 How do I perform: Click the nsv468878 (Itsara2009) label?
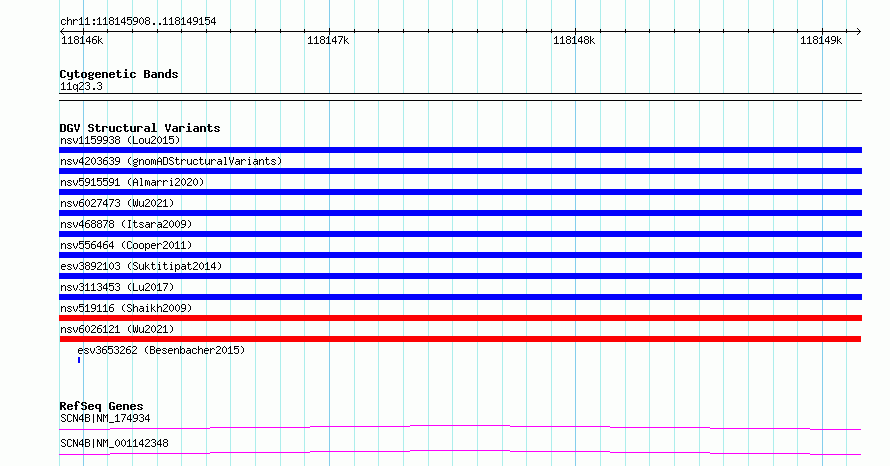pyautogui.click(x=126, y=224)
